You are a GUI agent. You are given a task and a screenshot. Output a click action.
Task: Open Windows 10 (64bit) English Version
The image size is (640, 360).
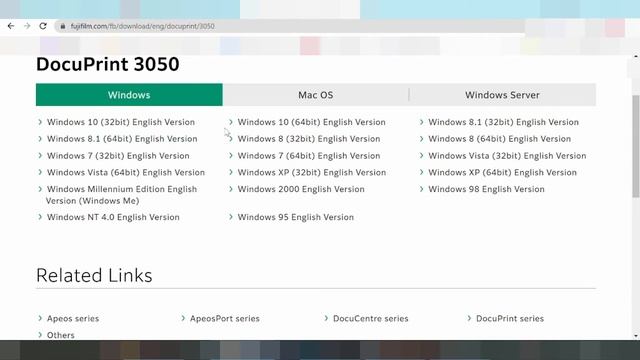click(x=311, y=122)
